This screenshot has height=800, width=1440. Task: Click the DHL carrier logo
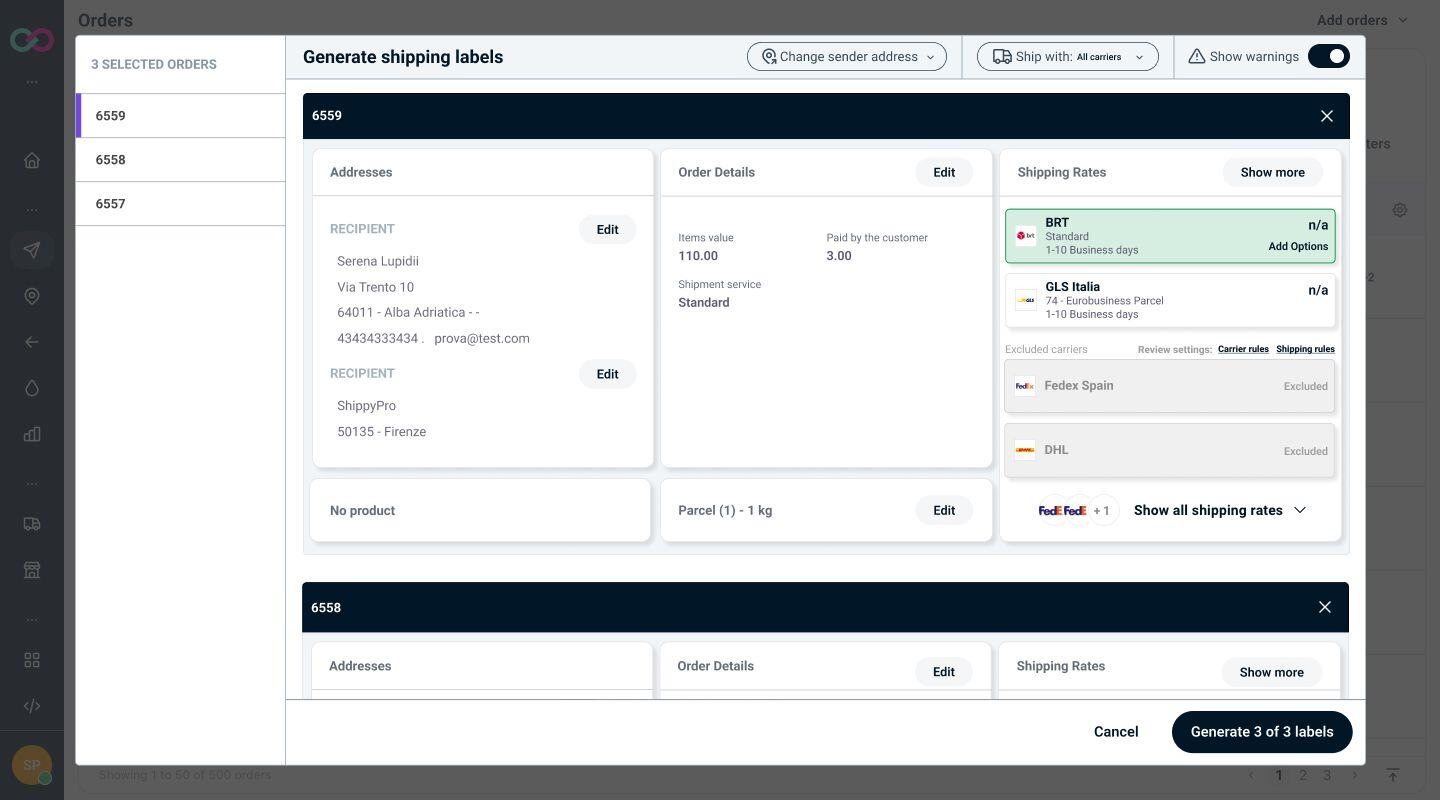click(x=1025, y=450)
